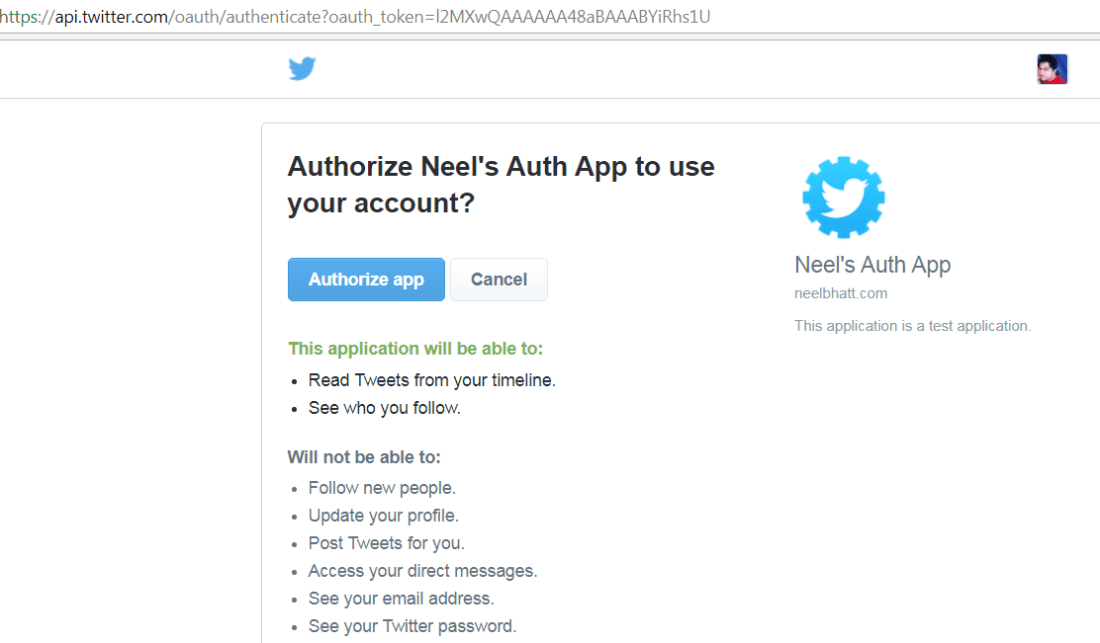Click 'Access your direct messages' item

(x=422, y=571)
